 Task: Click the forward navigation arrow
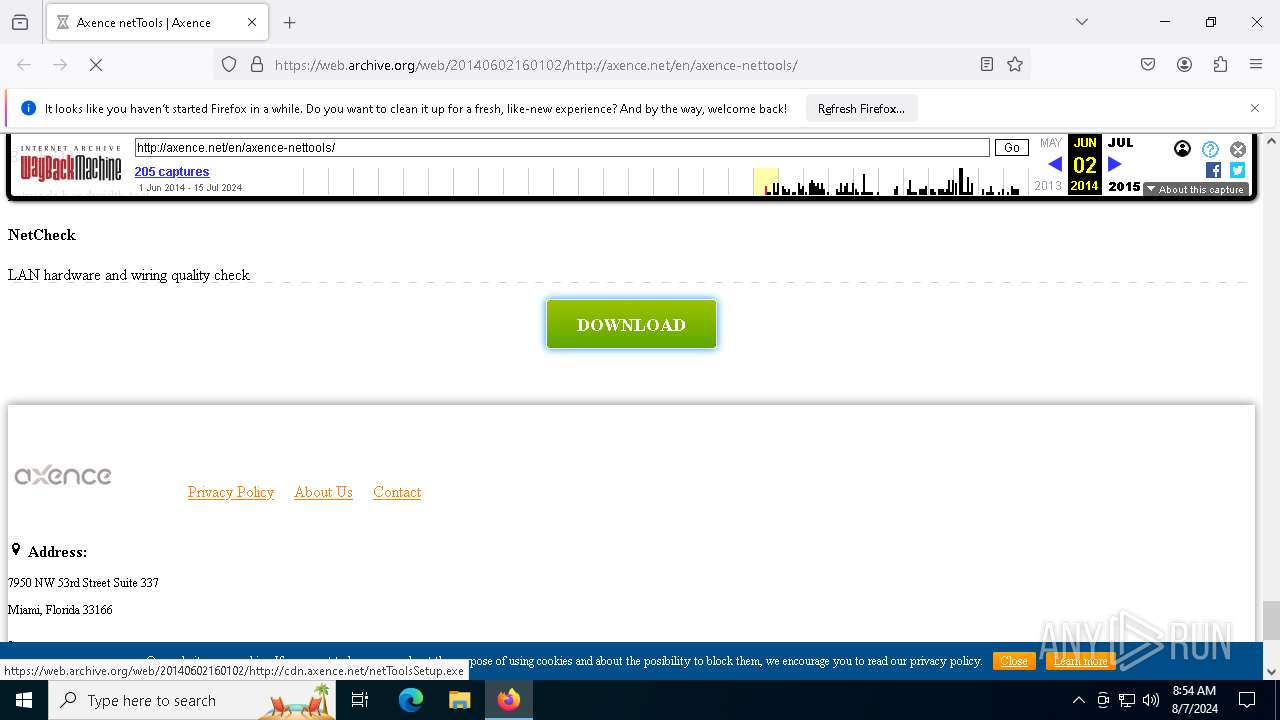coord(60,65)
